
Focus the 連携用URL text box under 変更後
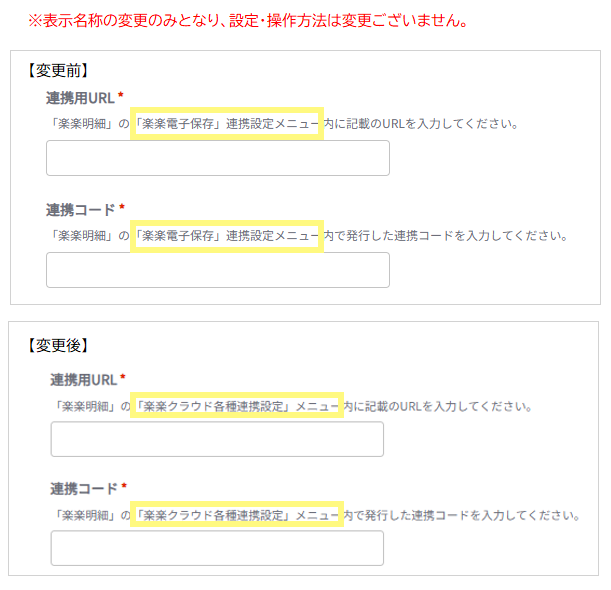coord(217,439)
